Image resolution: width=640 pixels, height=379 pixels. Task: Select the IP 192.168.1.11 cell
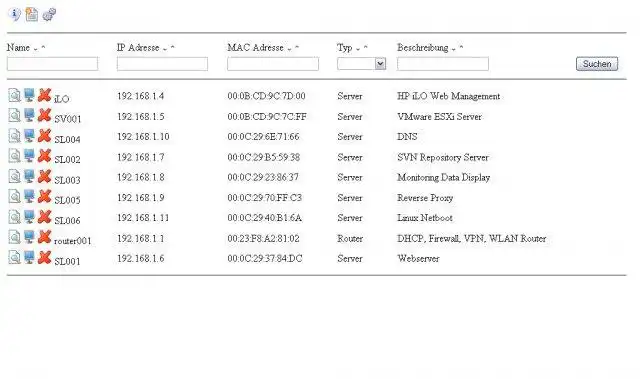[x=143, y=218]
